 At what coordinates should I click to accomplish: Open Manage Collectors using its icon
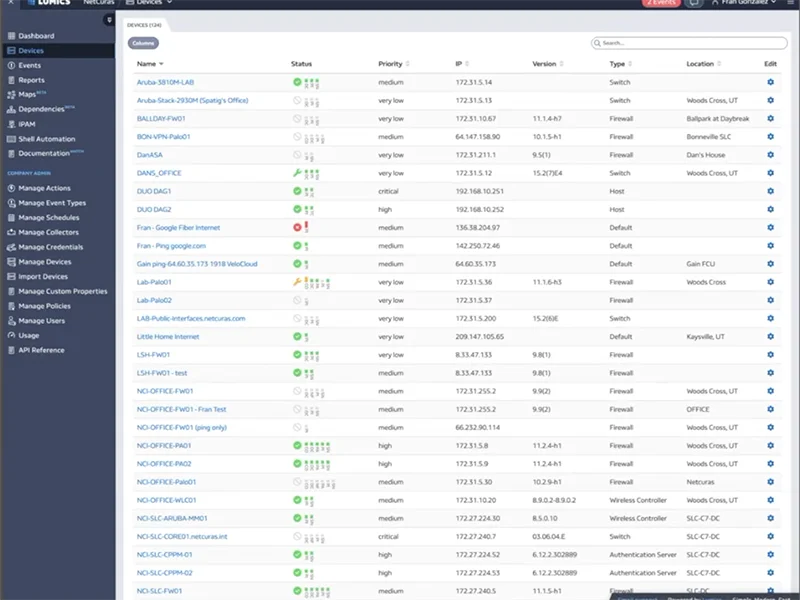[11, 232]
